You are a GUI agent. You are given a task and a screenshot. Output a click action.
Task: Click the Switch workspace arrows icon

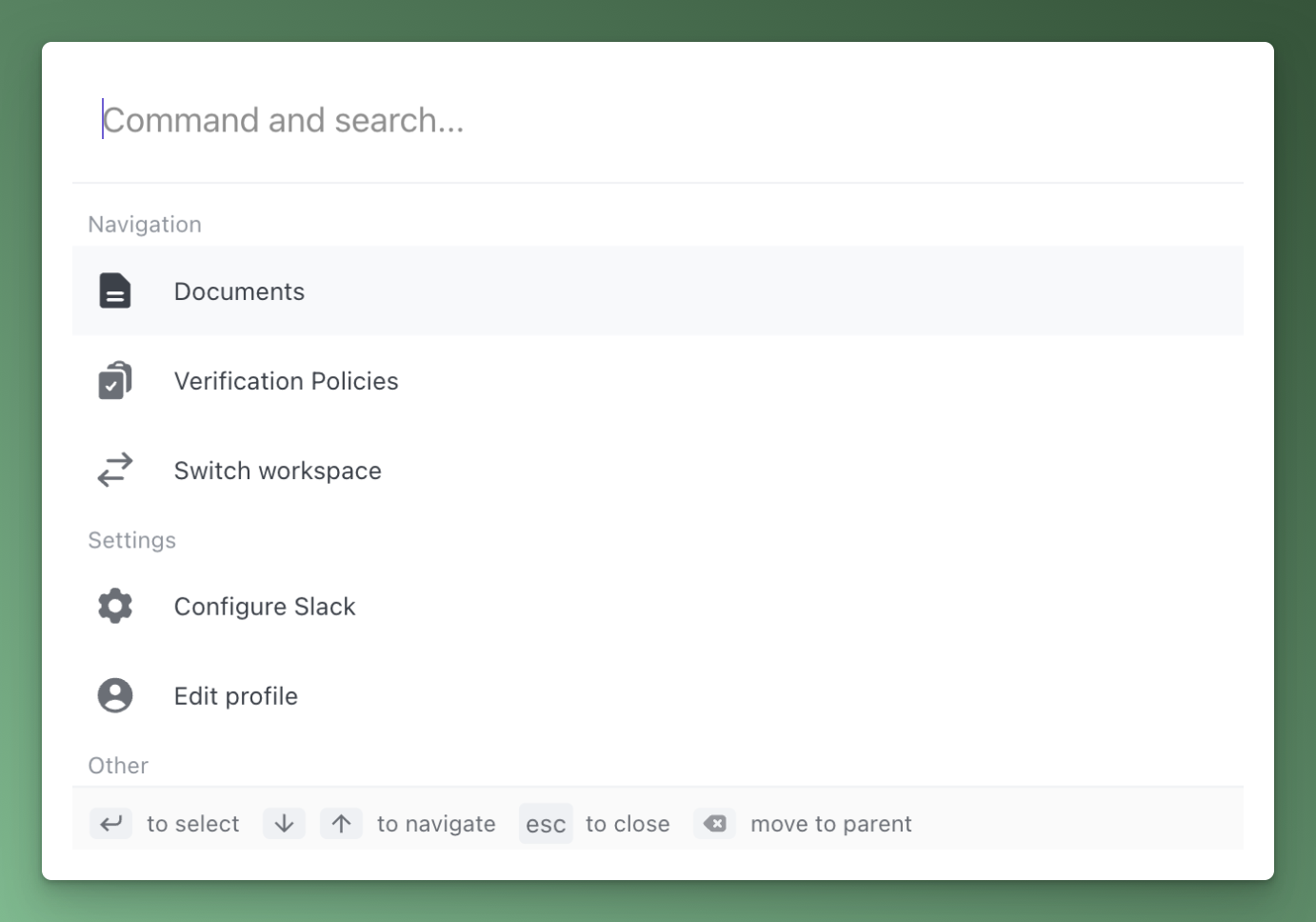[115, 471]
